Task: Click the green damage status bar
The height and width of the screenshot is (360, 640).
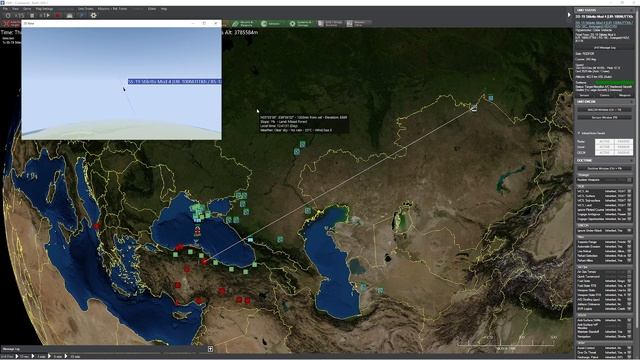Action: 614,82
